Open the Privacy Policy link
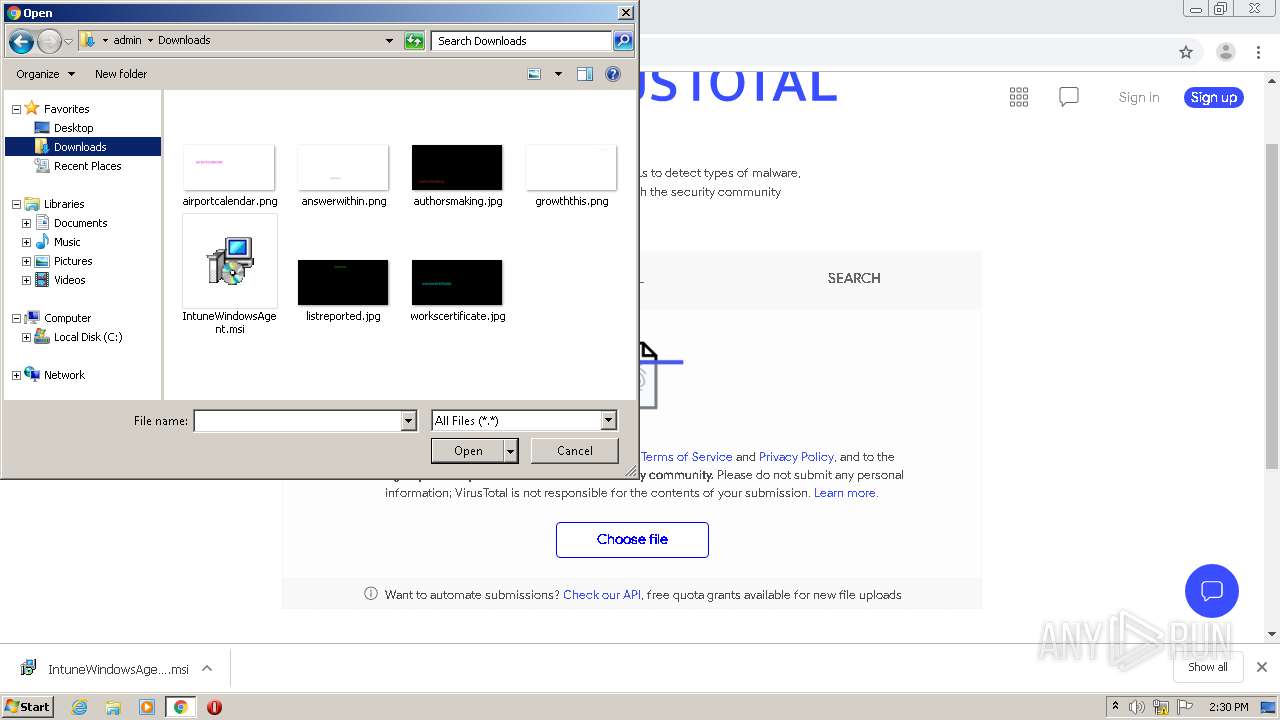The height and width of the screenshot is (720, 1280). [x=796, y=457]
